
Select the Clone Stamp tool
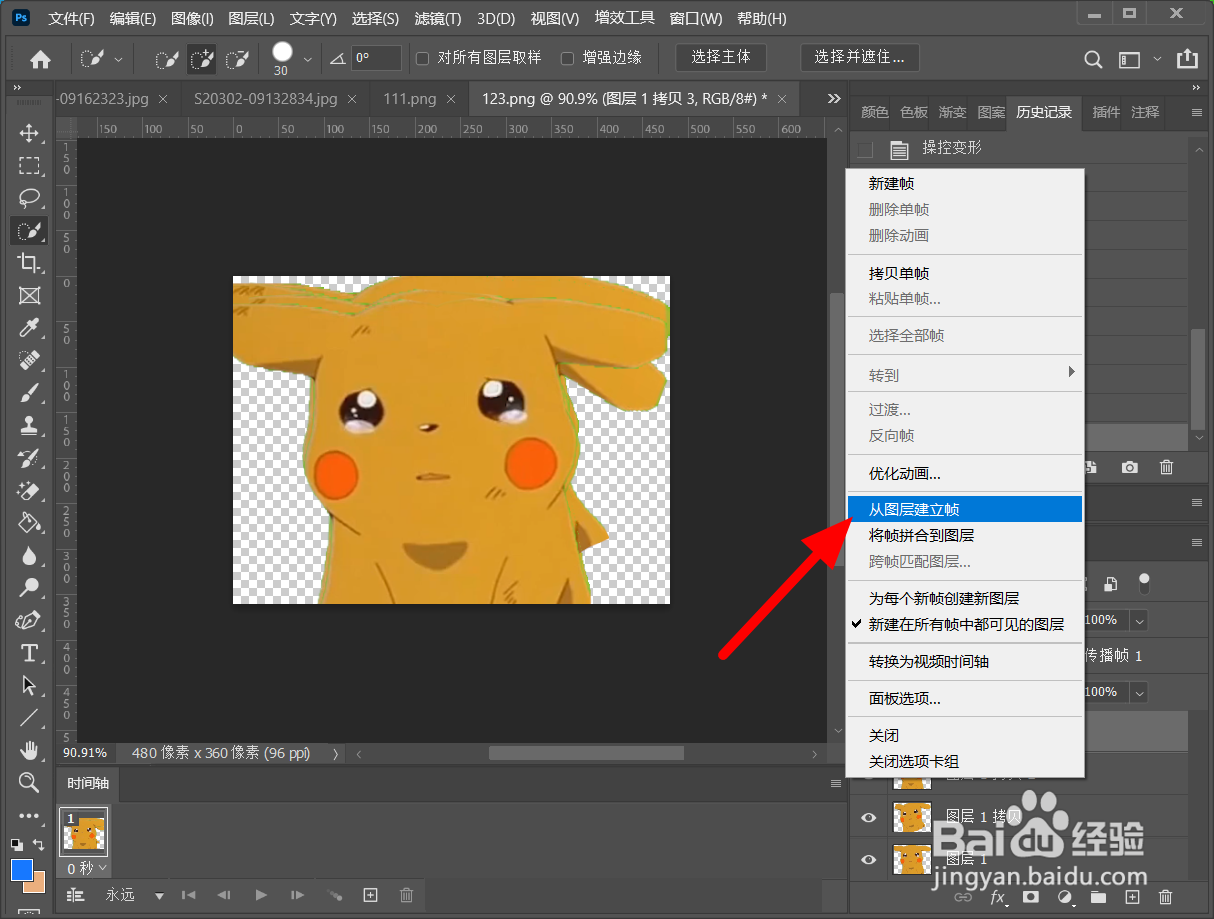click(29, 425)
